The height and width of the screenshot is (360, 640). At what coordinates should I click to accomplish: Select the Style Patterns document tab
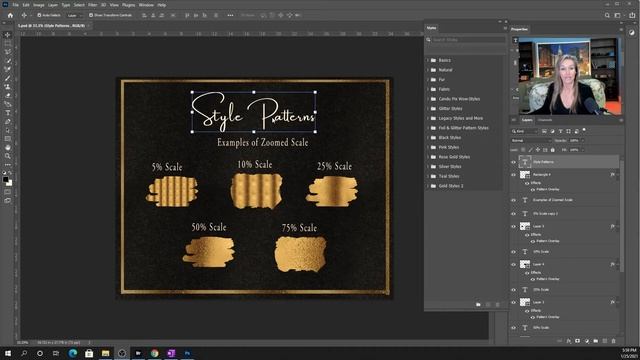52,25
